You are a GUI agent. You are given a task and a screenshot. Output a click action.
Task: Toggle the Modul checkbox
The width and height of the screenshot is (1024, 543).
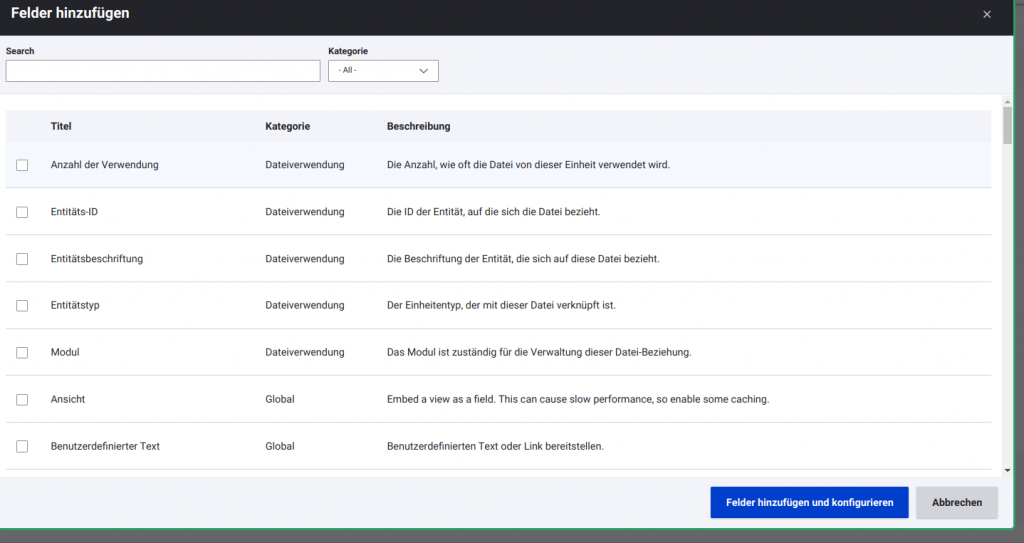(22, 353)
